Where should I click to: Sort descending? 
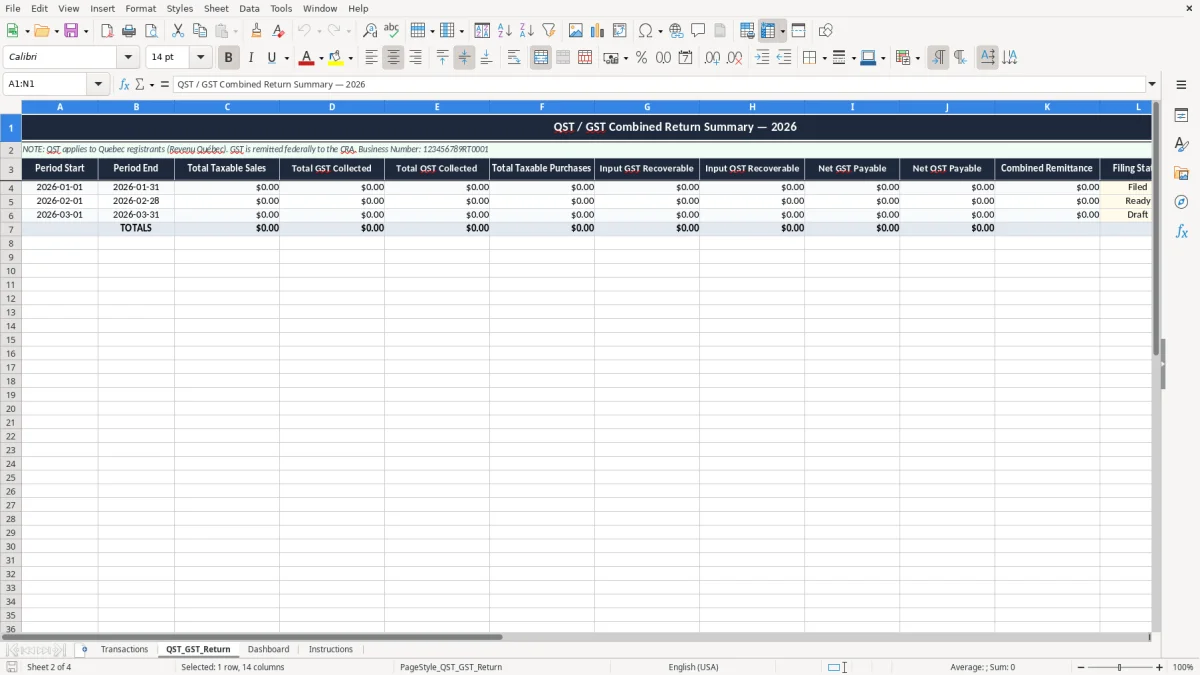point(527,31)
